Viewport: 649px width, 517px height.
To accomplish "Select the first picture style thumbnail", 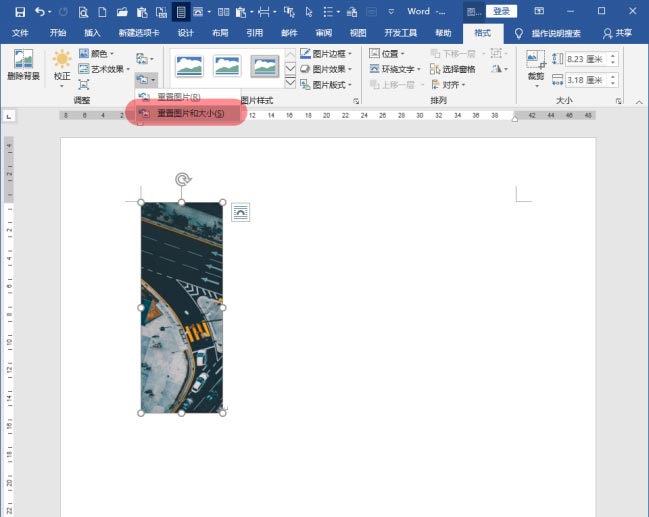I will 189,67.
